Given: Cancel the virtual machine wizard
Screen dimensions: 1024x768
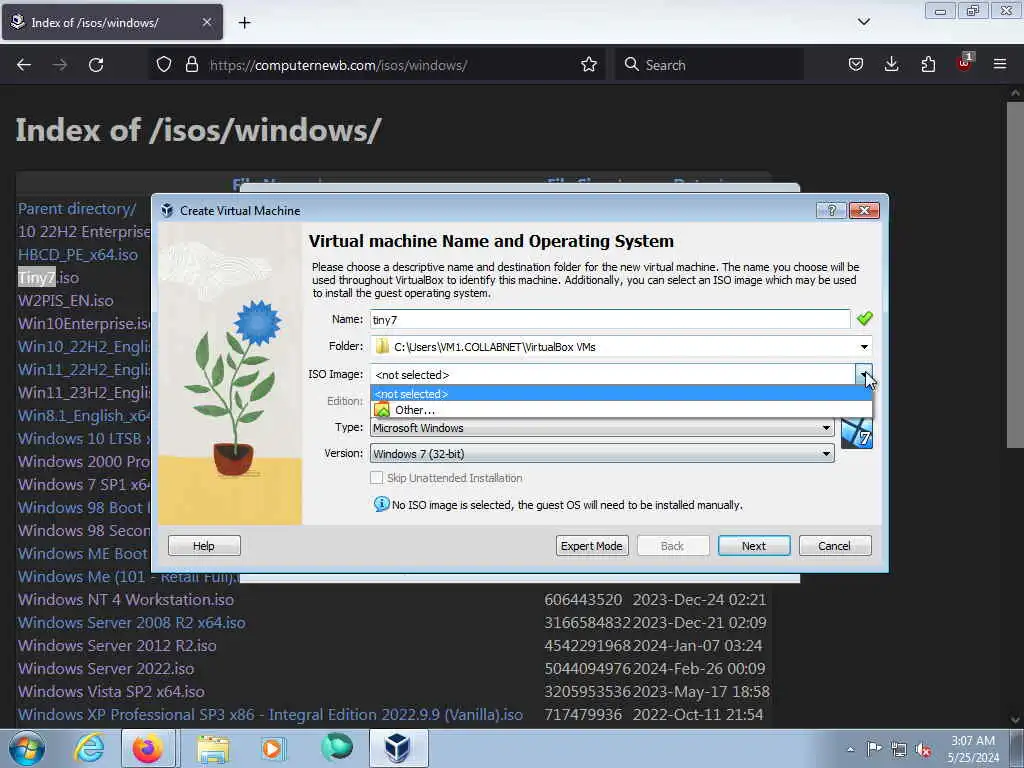Looking at the screenshot, I should tap(835, 546).
